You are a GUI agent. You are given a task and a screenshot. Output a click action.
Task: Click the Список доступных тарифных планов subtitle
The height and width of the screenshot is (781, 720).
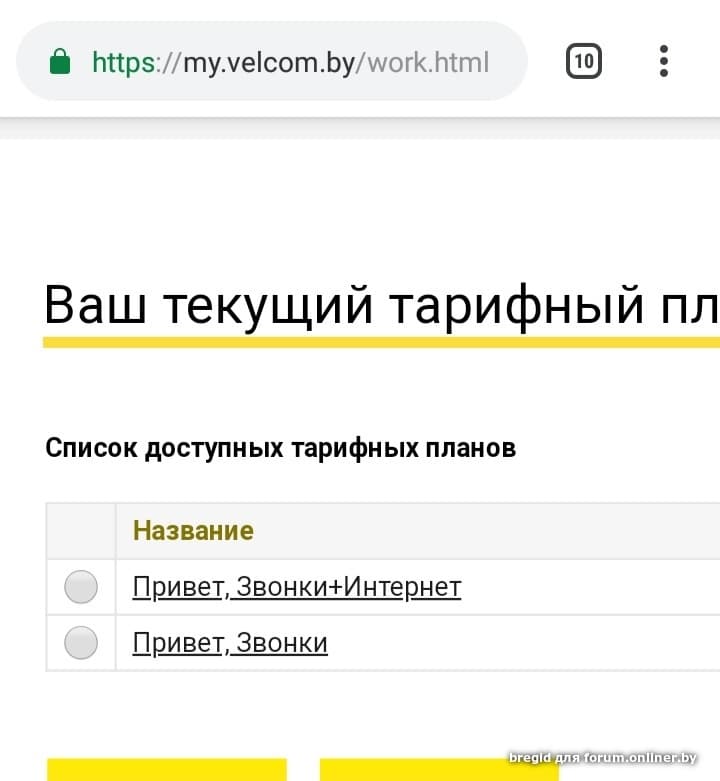(280, 447)
